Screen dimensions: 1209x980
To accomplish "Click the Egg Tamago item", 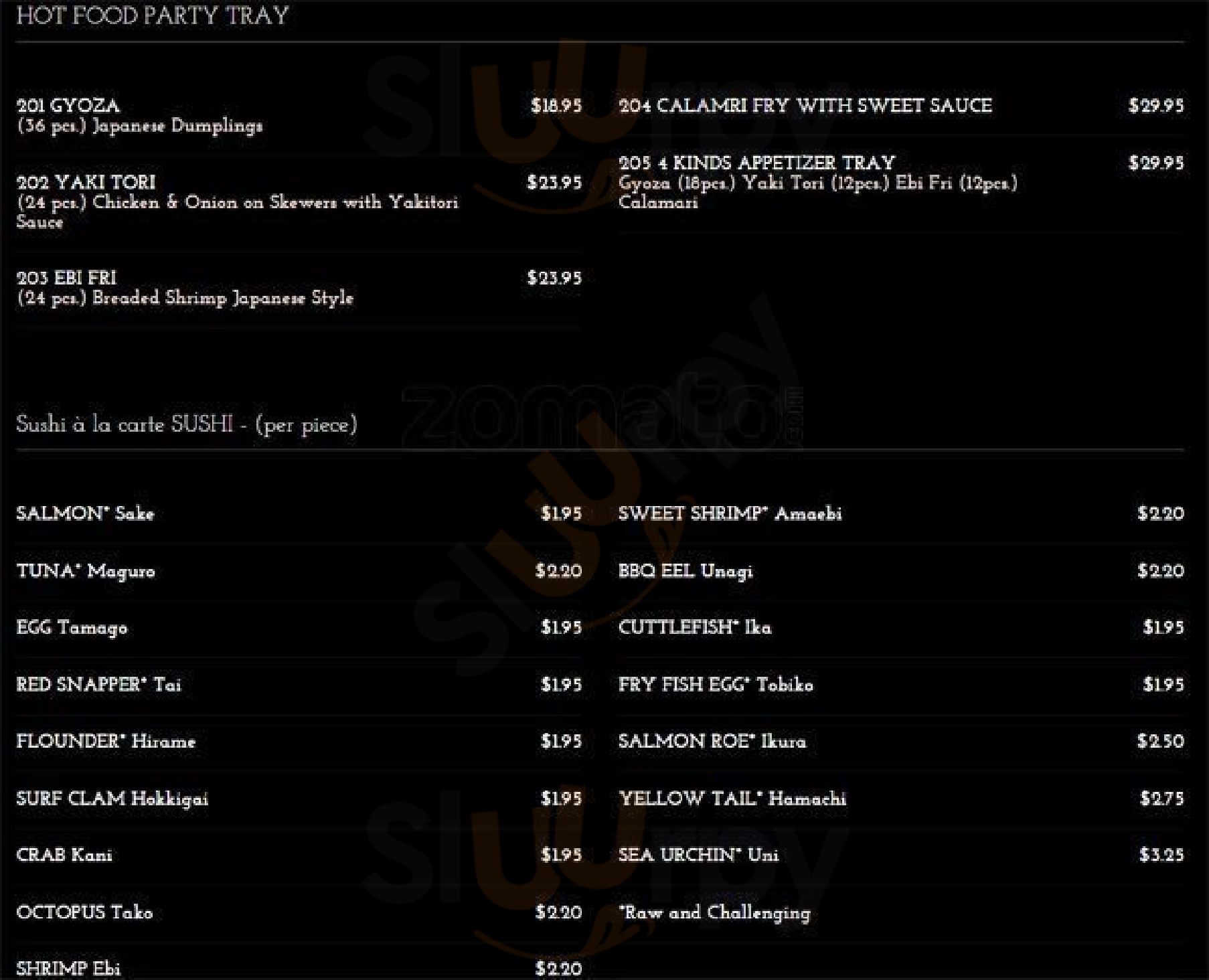I will tap(72, 628).
